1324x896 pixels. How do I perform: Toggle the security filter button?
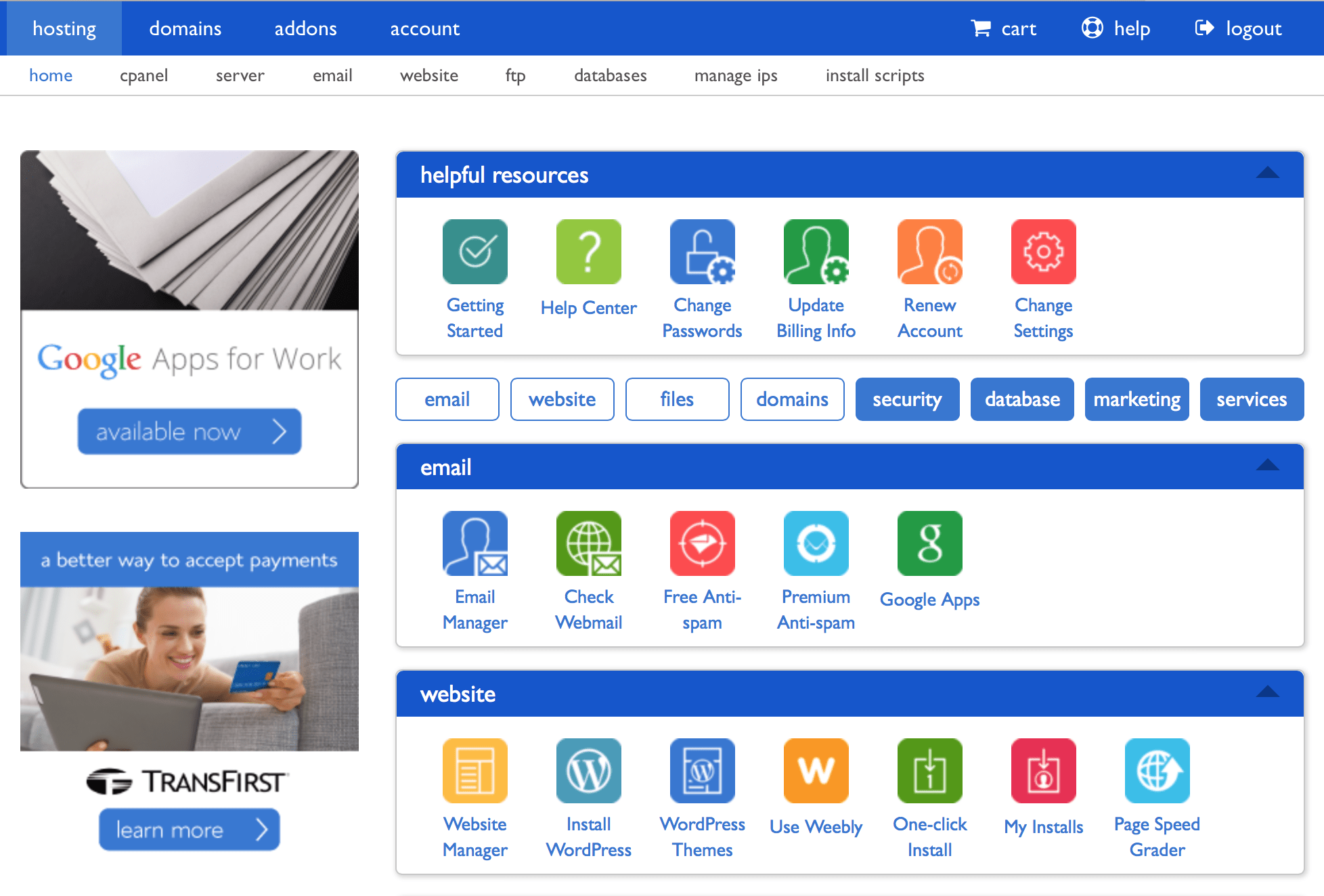pyautogui.click(x=907, y=399)
